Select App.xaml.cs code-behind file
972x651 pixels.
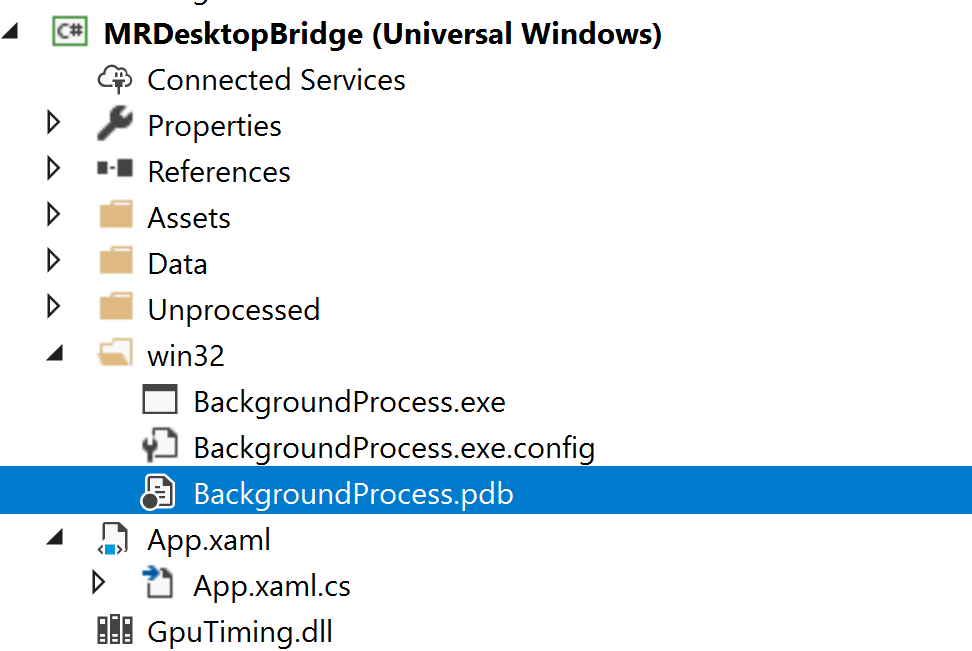(x=272, y=585)
